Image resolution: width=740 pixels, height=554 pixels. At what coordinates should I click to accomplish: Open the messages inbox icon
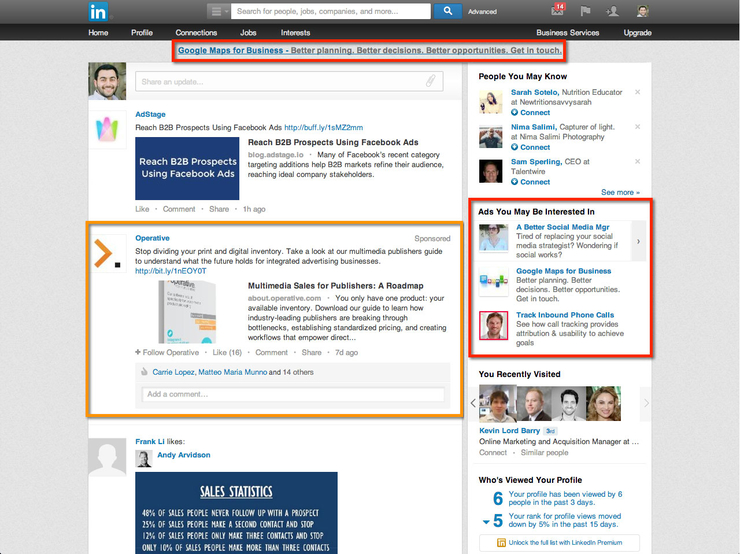click(558, 10)
